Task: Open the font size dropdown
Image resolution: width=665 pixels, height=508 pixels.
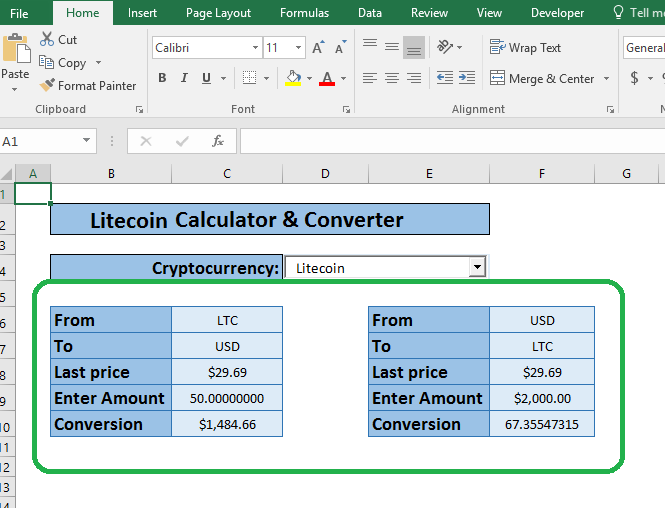Action: [299, 47]
